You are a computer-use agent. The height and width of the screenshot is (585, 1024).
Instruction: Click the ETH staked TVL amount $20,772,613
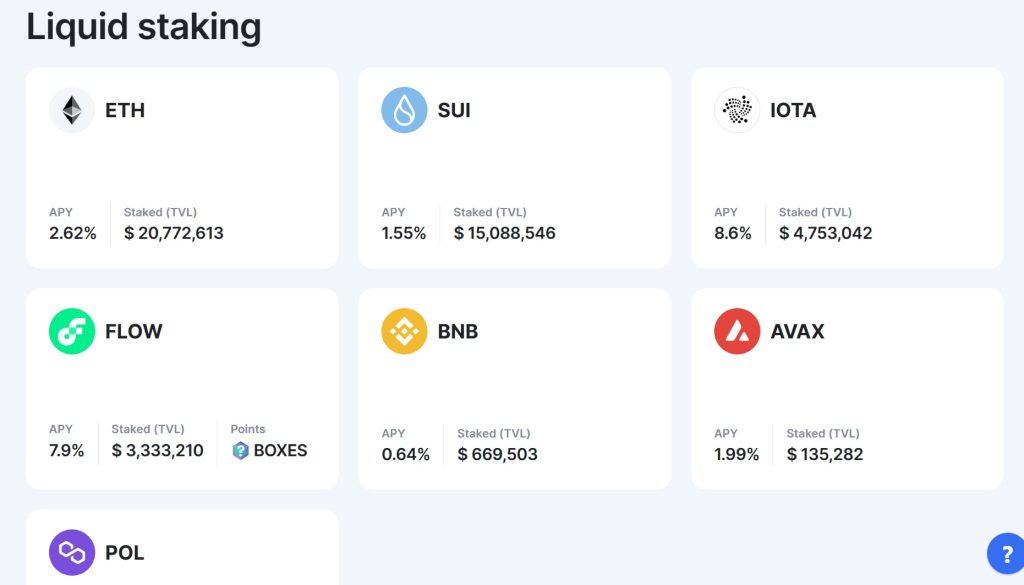(x=174, y=233)
